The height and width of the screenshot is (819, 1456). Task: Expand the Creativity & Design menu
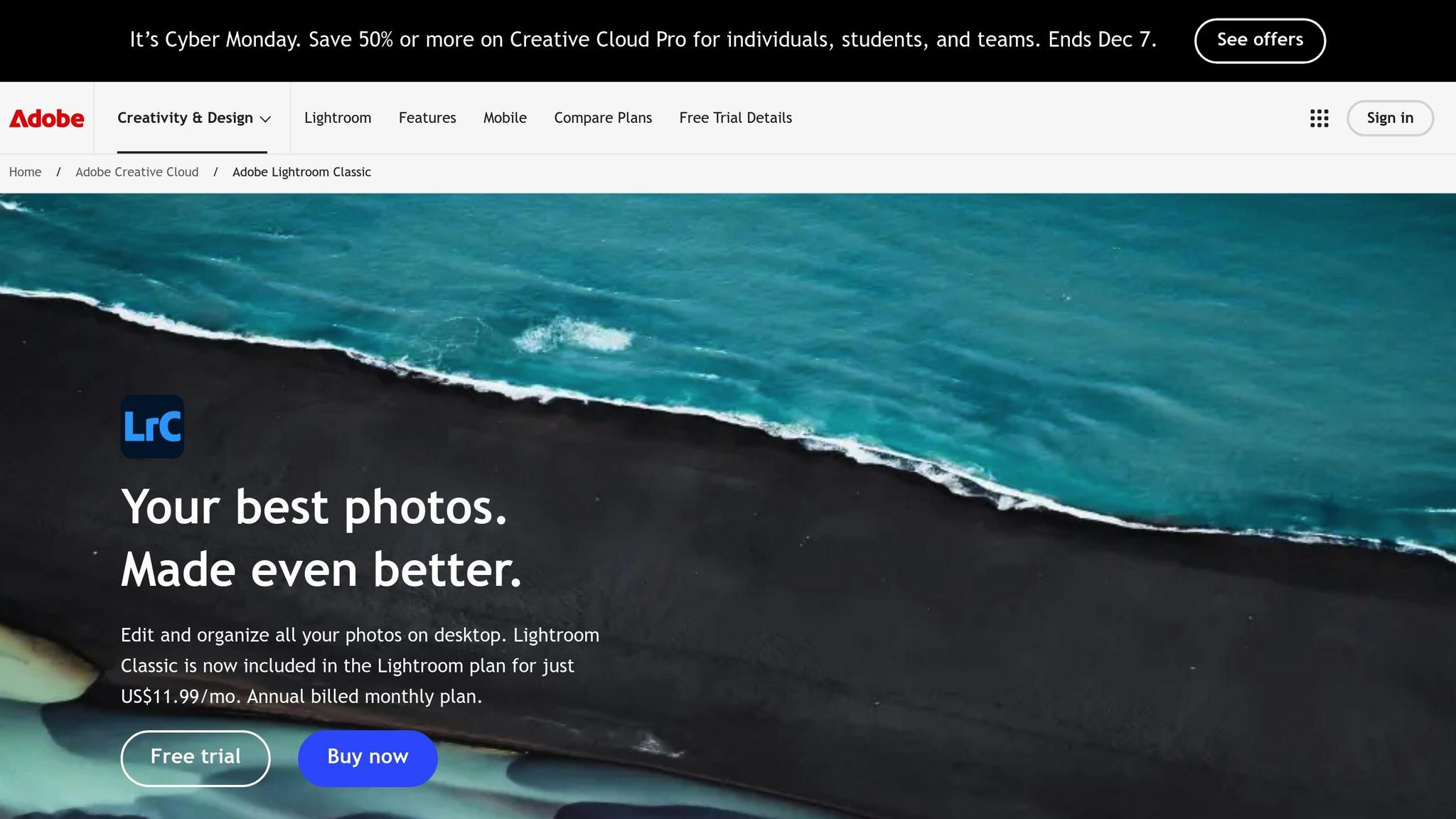193,118
